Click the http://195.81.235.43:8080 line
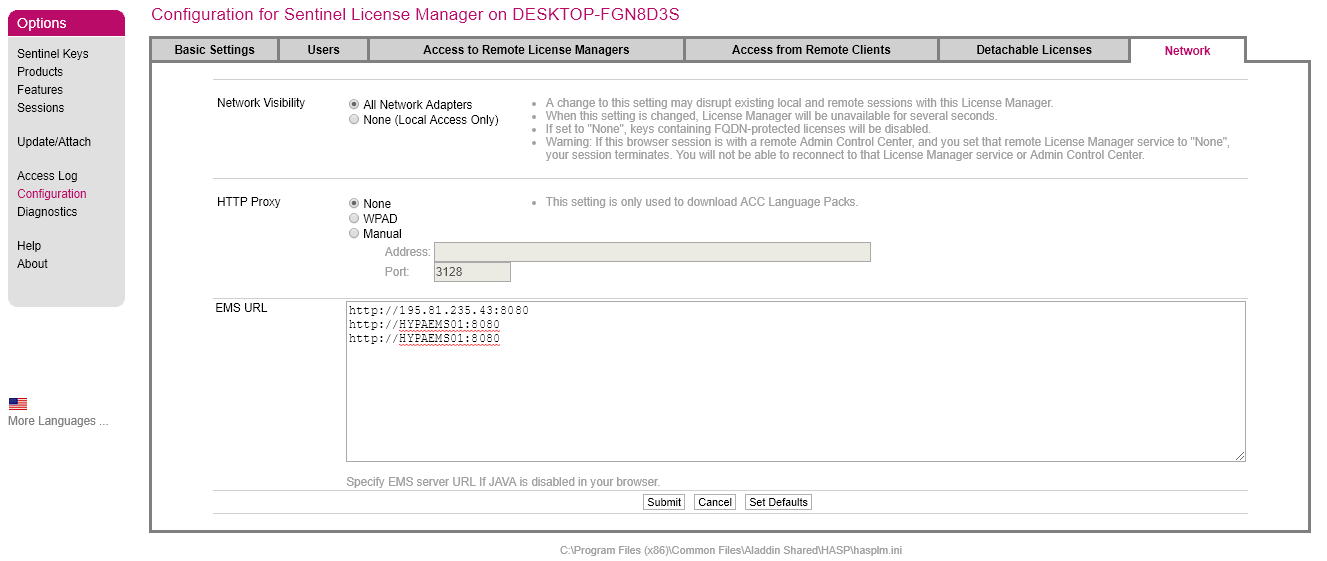The image size is (1327, 561). click(x=439, y=310)
